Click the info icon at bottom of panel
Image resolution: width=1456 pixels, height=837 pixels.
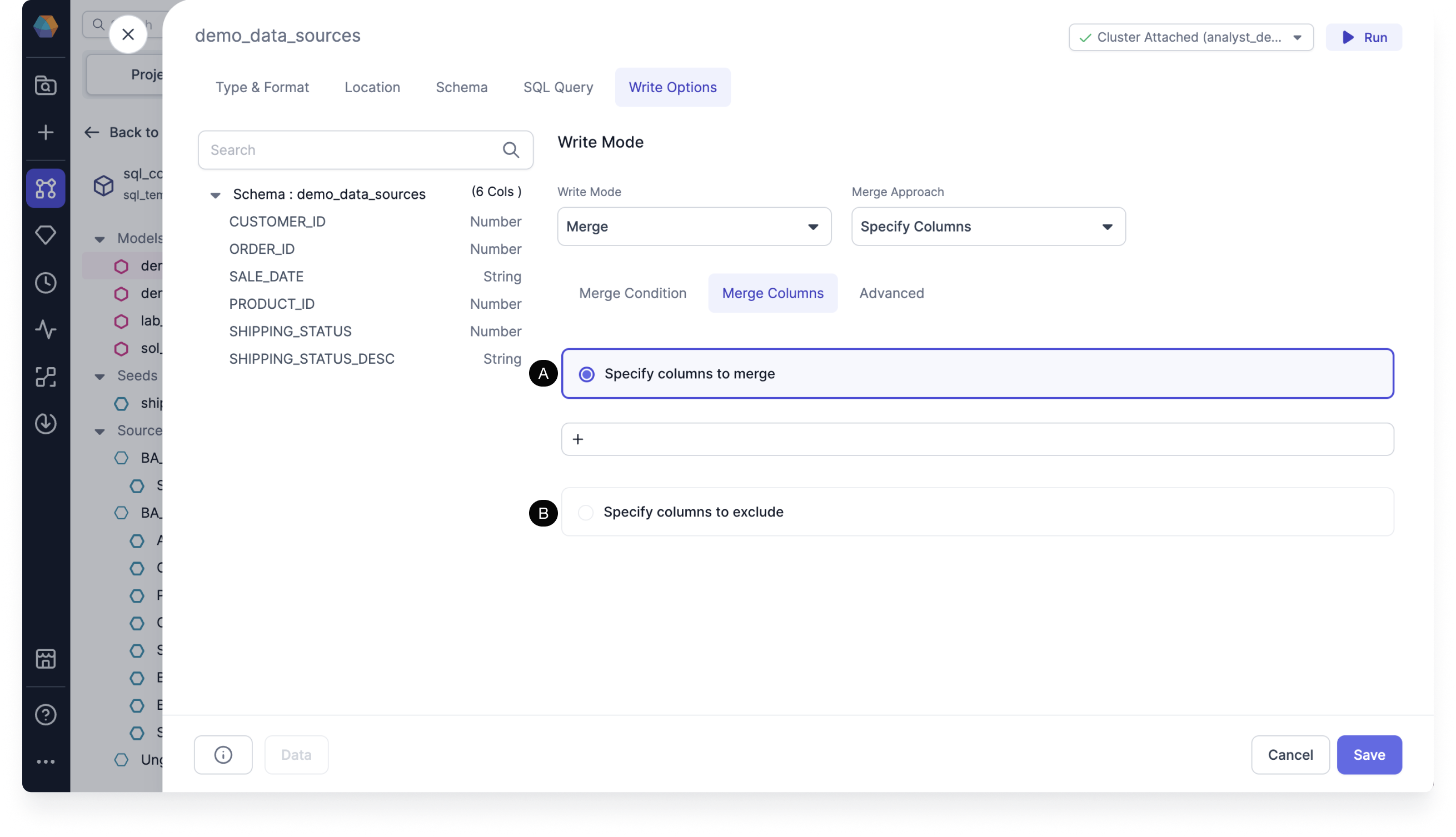pyautogui.click(x=222, y=754)
